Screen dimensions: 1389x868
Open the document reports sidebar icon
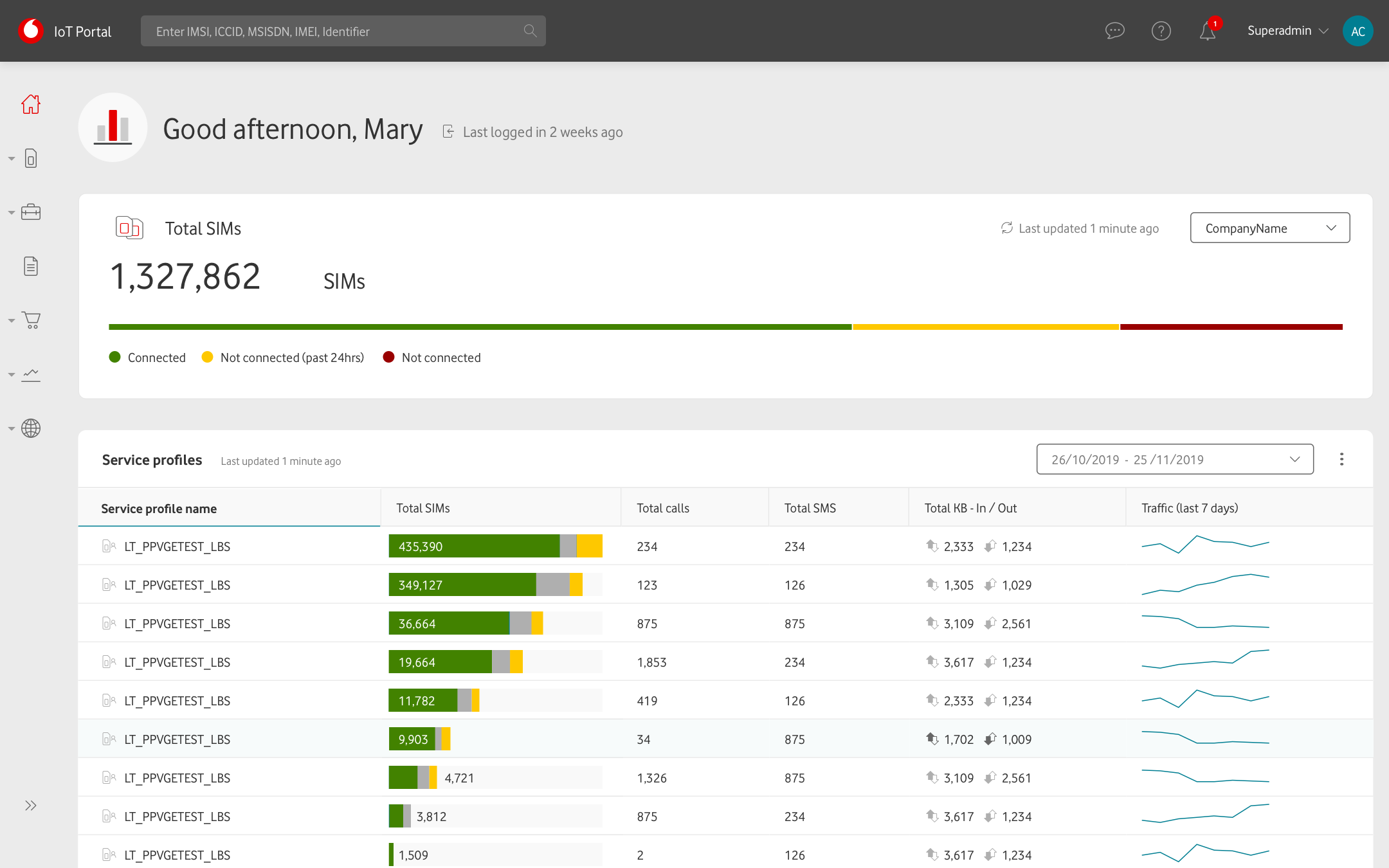point(31,266)
